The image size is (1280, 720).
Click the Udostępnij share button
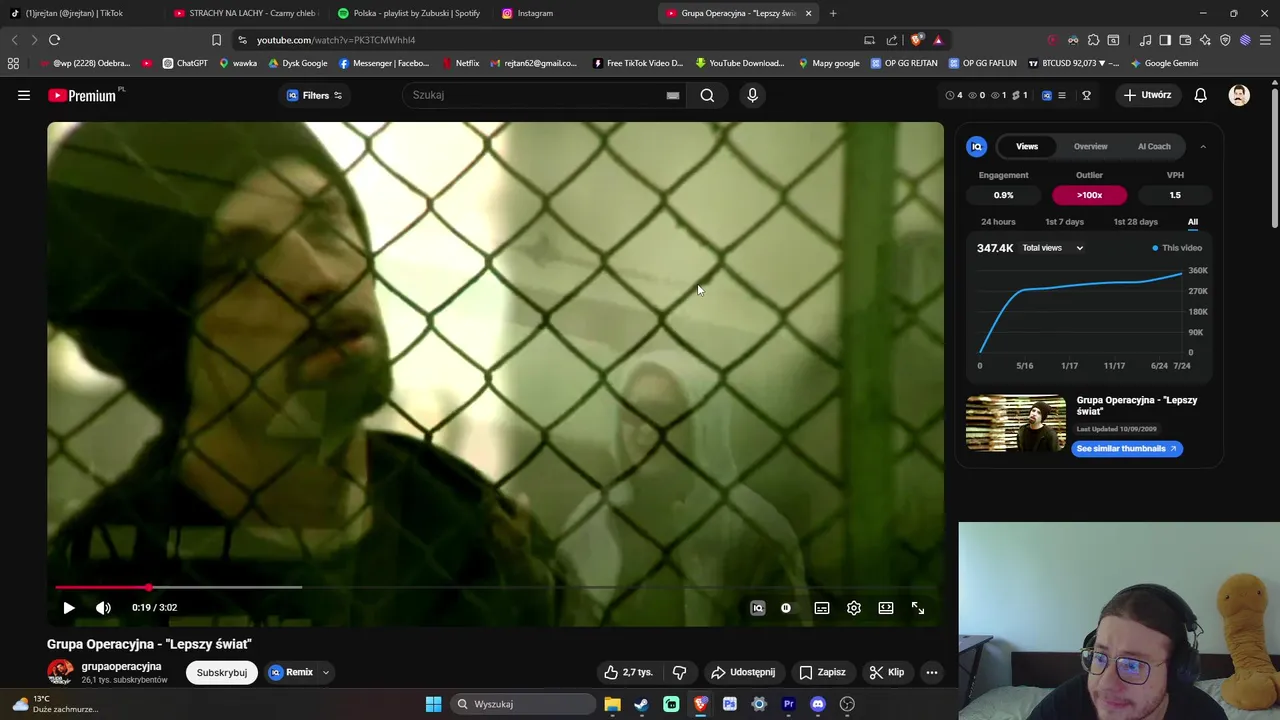click(x=743, y=672)
